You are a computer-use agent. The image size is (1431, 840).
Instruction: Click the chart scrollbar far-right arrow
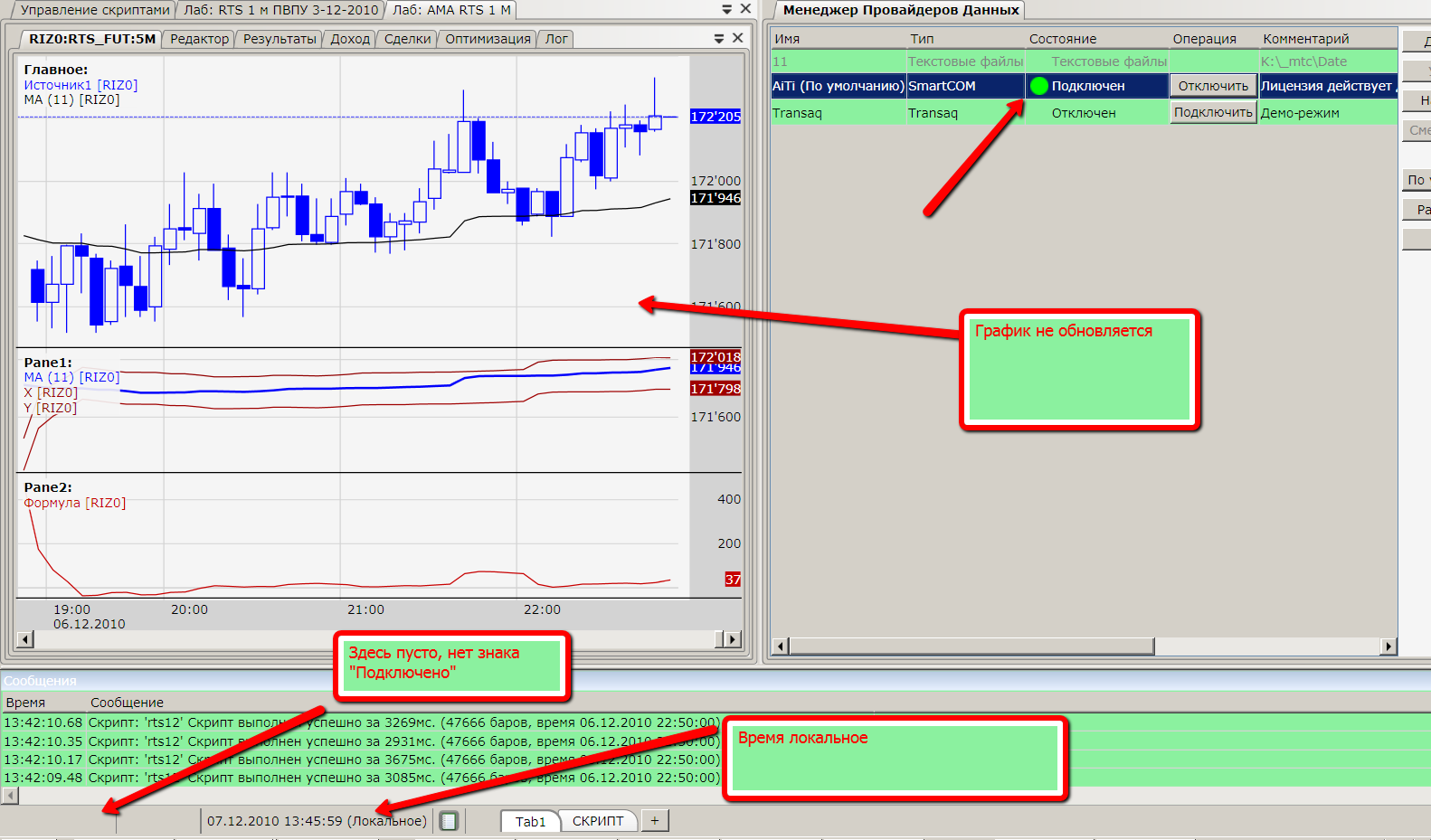click(x=734, y=639)
